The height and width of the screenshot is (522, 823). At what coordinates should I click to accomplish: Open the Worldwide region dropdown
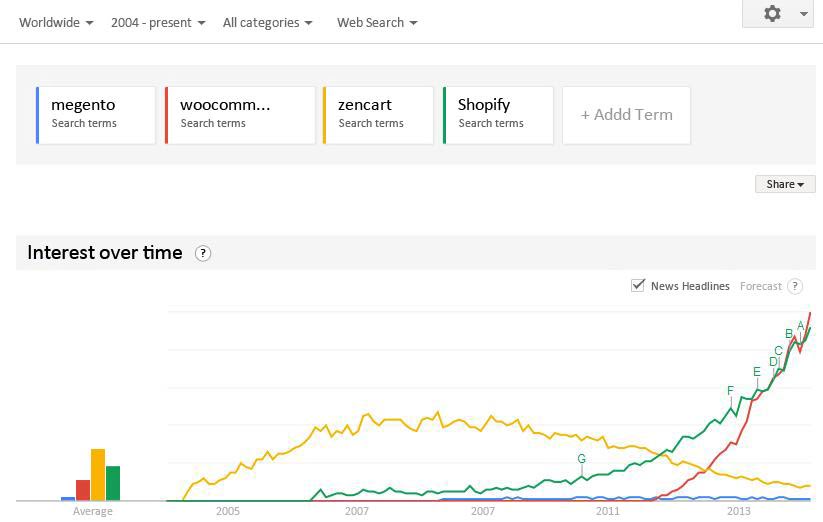point(56,23)
